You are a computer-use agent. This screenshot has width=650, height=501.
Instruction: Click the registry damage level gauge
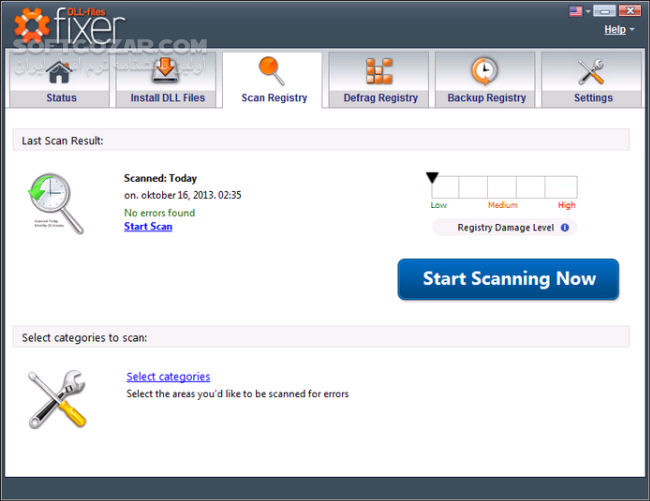(x=504, y=187)
